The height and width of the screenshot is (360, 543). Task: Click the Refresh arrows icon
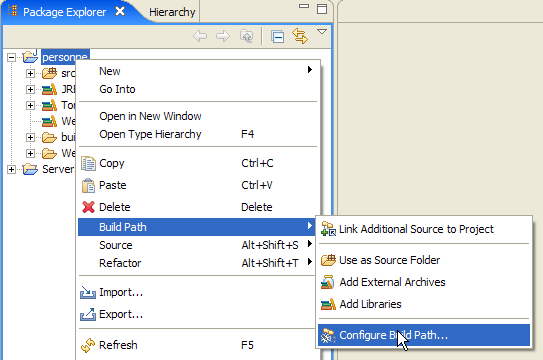coord(88,345)
